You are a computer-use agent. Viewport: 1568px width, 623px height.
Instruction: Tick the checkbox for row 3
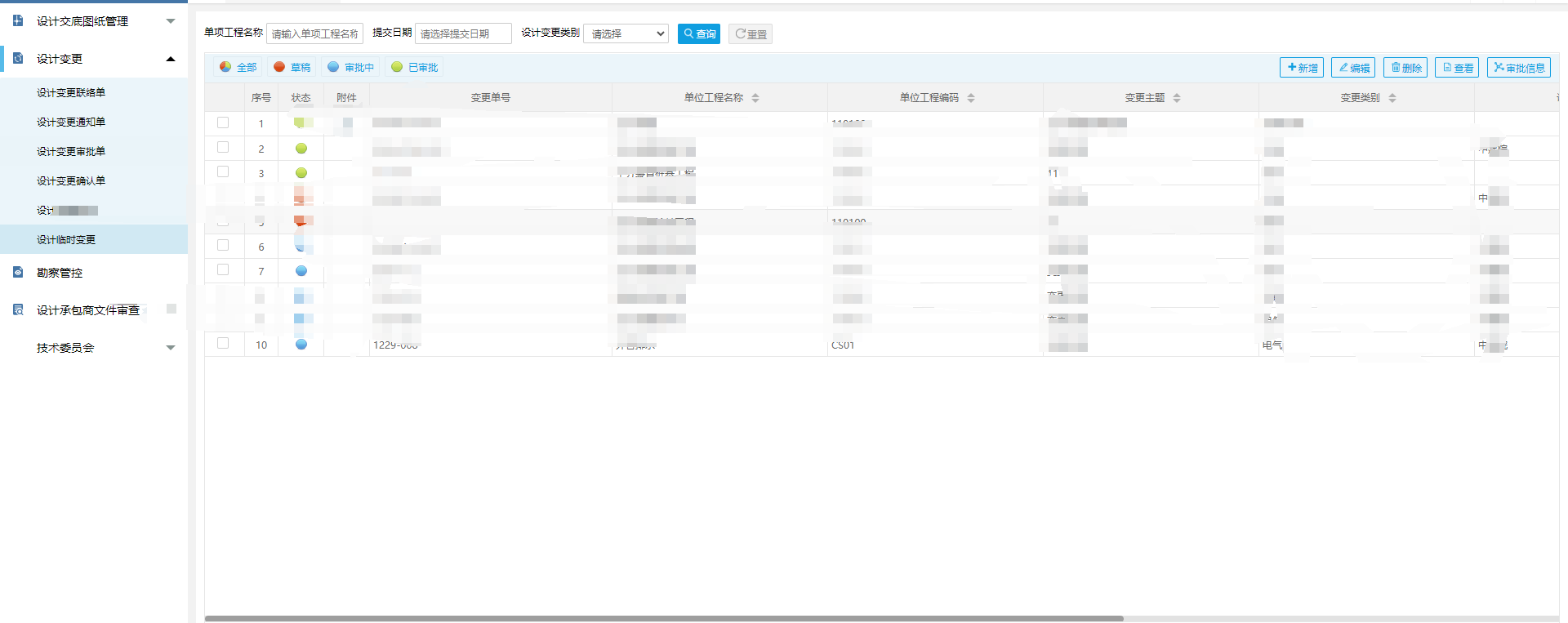223,171
